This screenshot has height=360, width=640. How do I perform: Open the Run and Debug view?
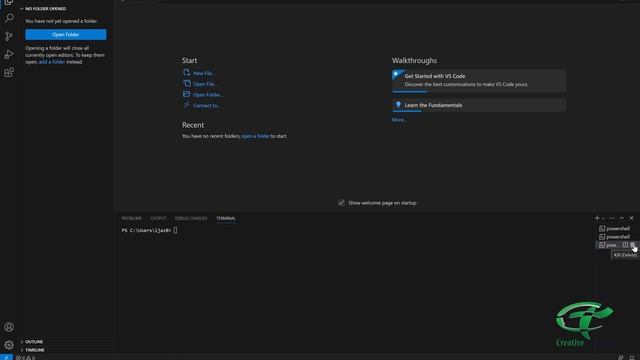click(x=9, y=54)
